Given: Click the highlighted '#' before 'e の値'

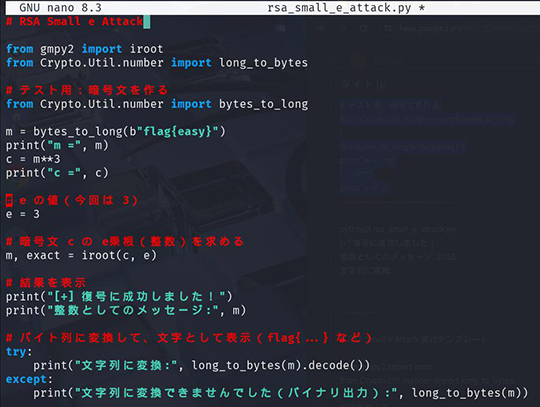Looking at the screenshot, I should (9, 200).
